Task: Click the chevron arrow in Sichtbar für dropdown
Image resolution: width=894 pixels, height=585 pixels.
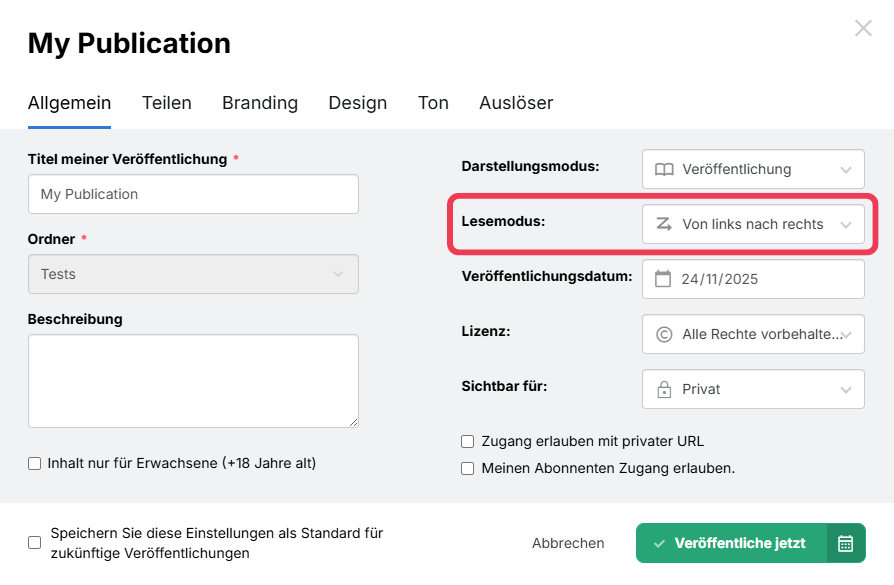Action: click(846, 390)
